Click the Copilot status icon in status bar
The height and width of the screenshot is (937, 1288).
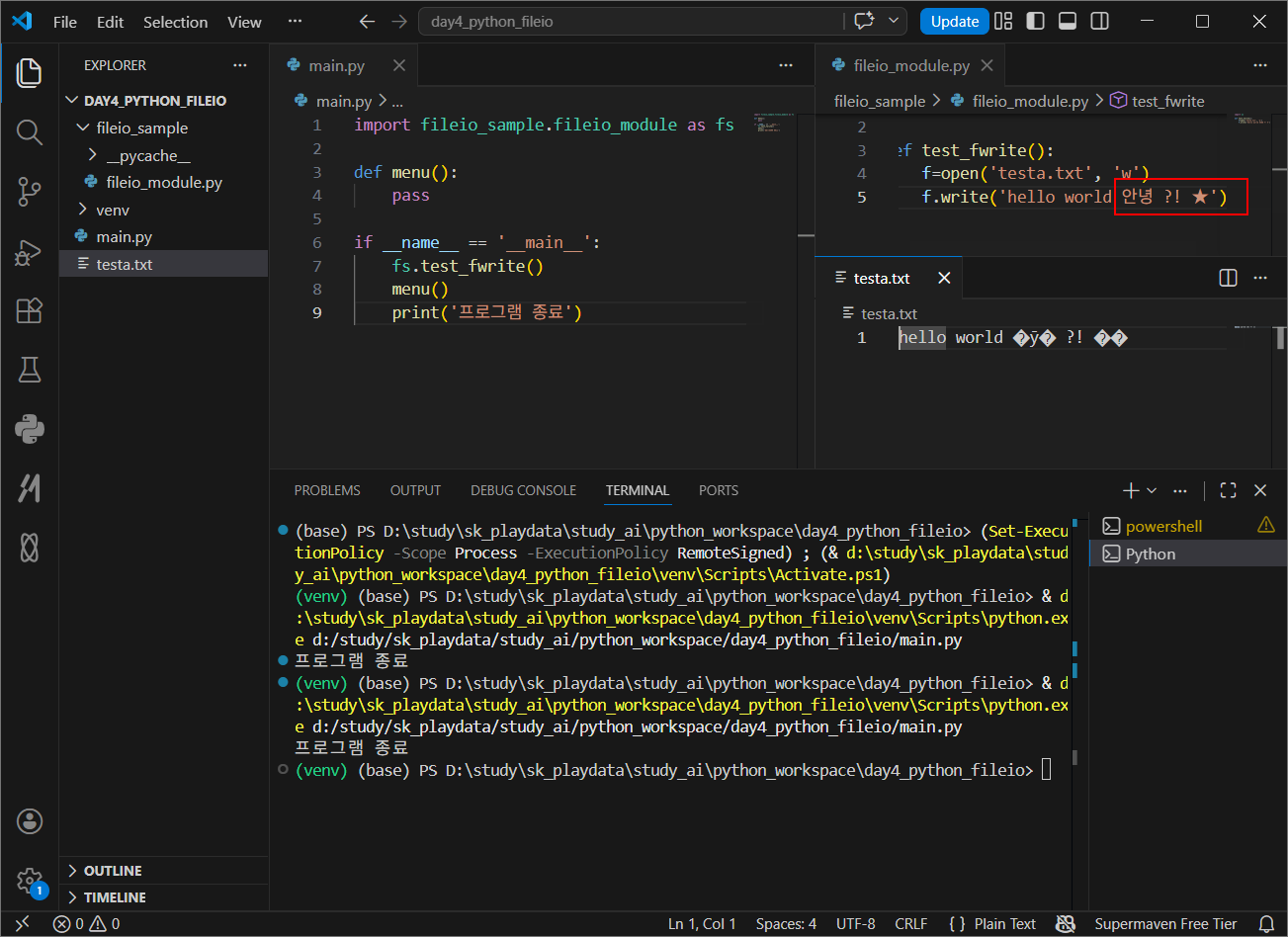pos(1066,924)
